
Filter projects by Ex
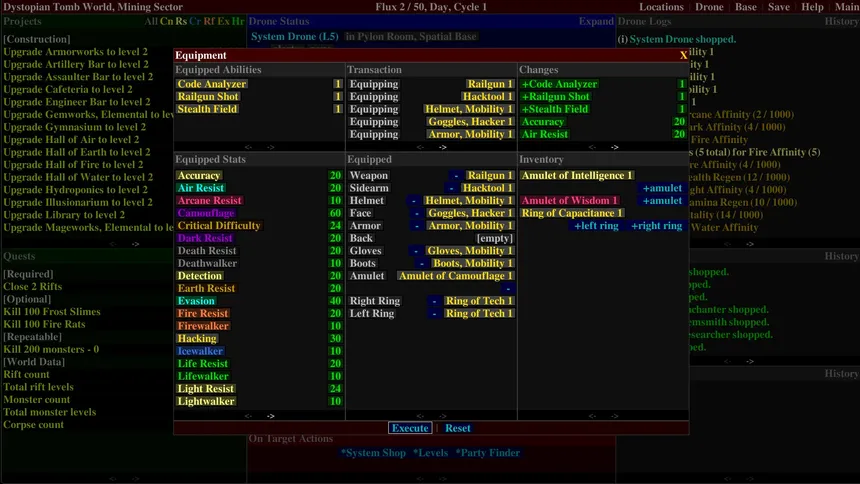pyautogui.click(x=223, y=21)
